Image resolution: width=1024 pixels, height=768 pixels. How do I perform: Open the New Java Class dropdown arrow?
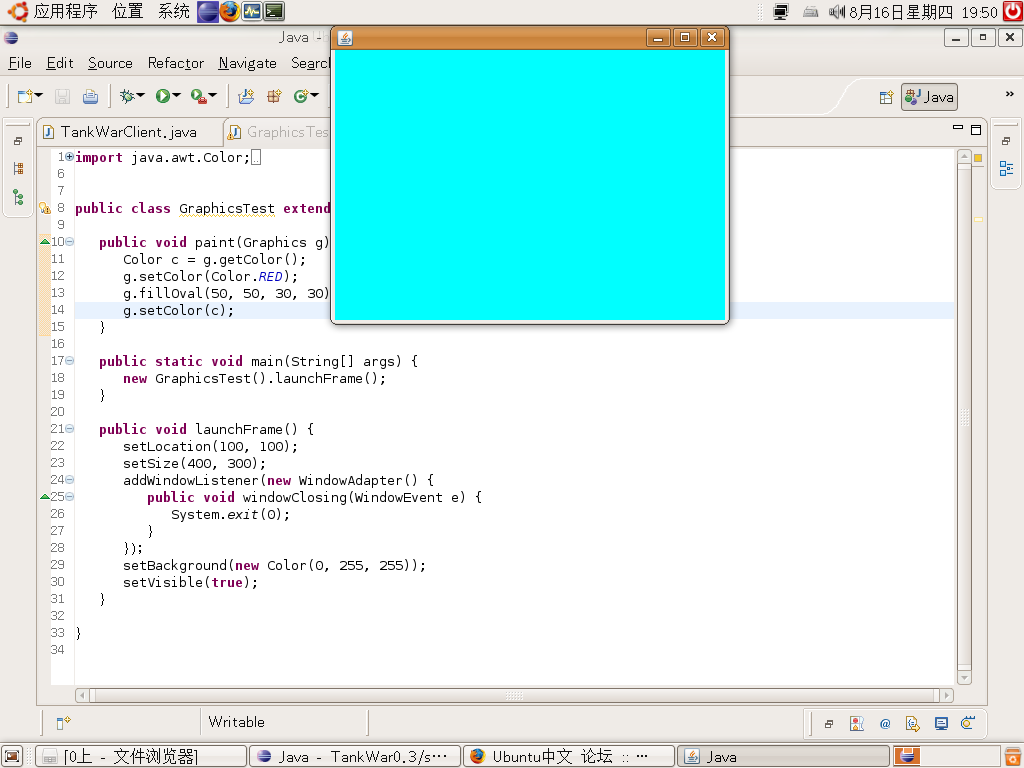point(315,96)
